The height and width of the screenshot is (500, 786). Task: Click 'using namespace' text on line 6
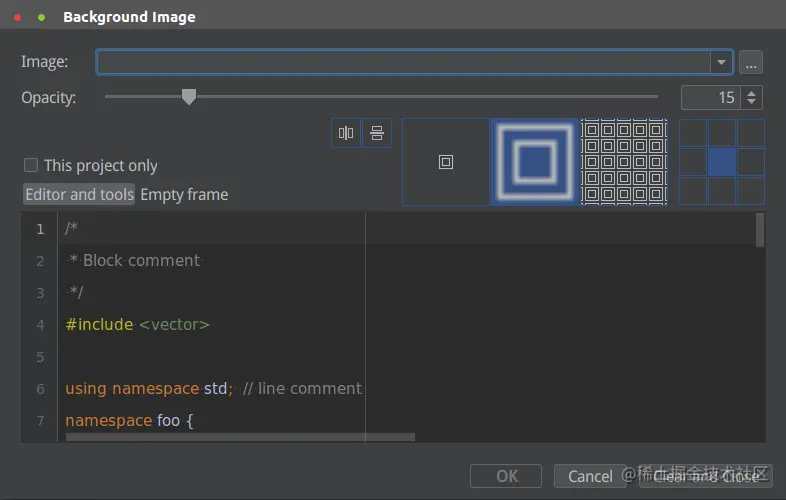132,389
